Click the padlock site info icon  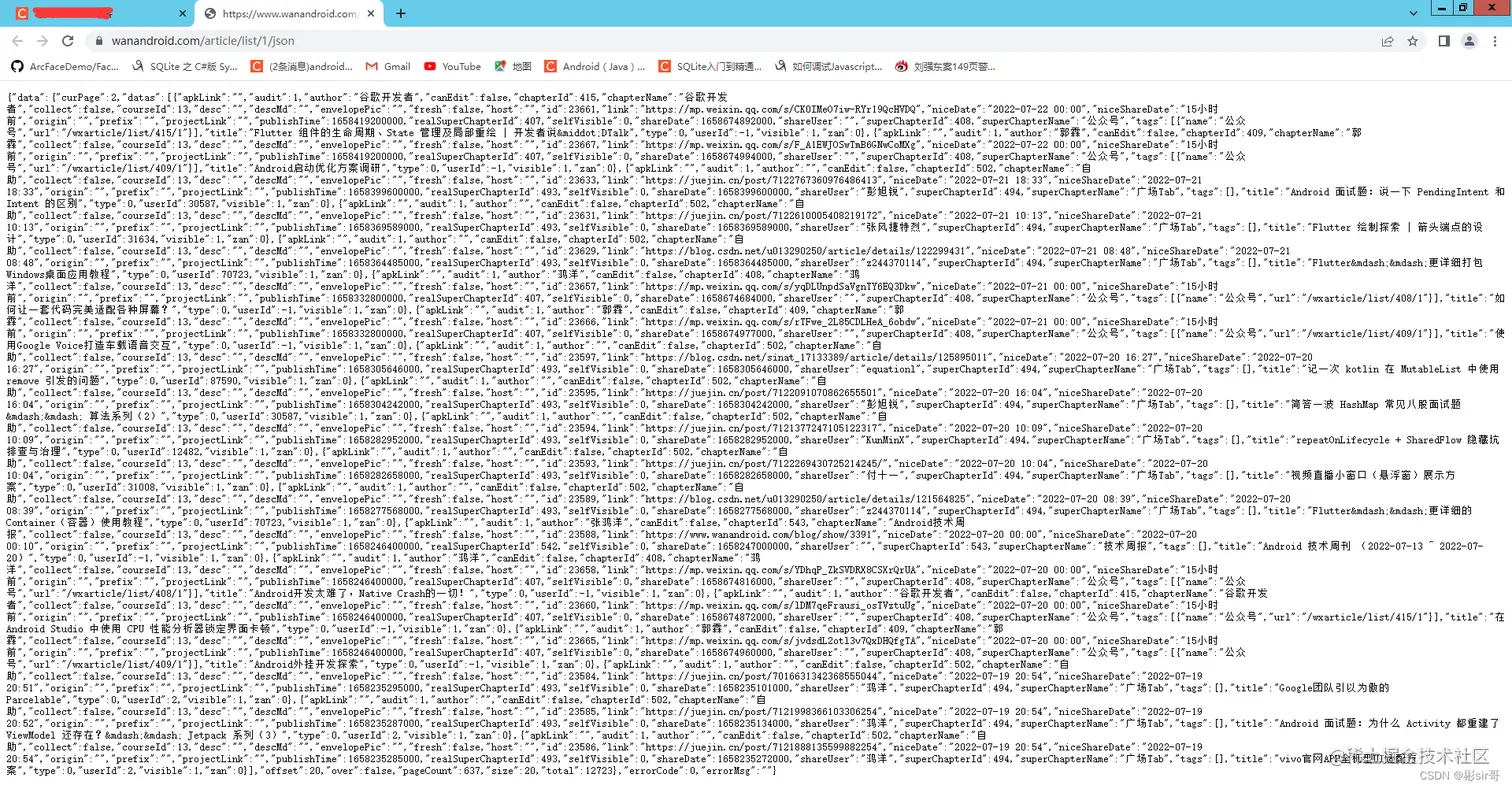[98, 42]
